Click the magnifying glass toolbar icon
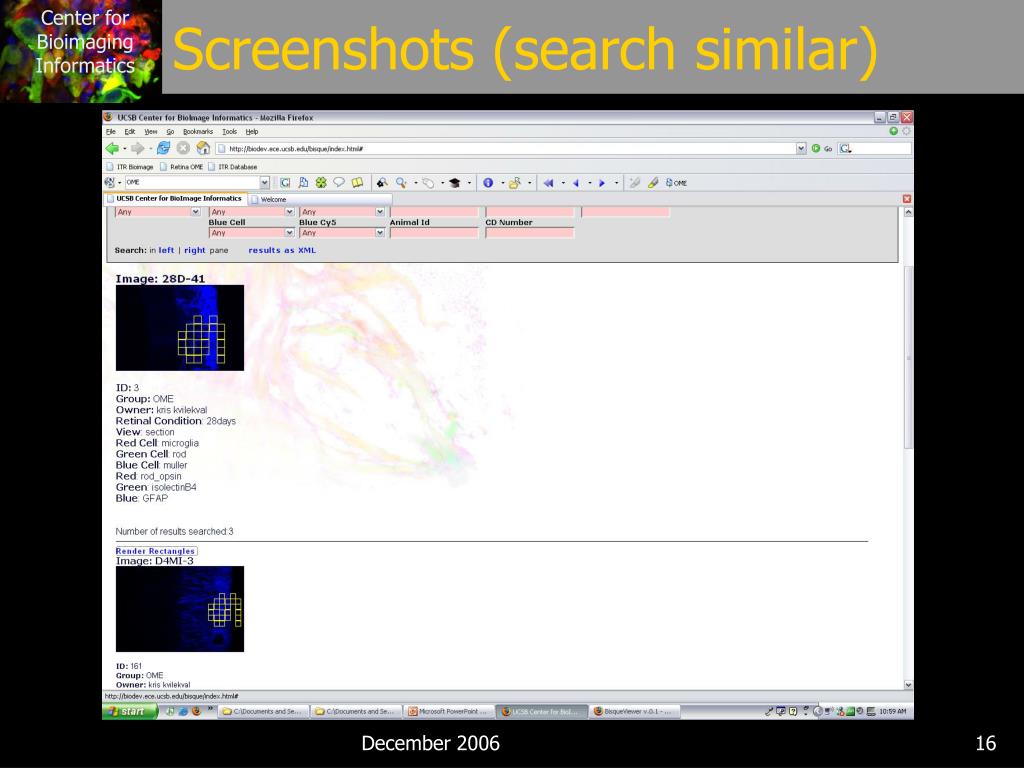This screenshot has width=1024, height=768. pyautogui.click(x=401, y=183)
